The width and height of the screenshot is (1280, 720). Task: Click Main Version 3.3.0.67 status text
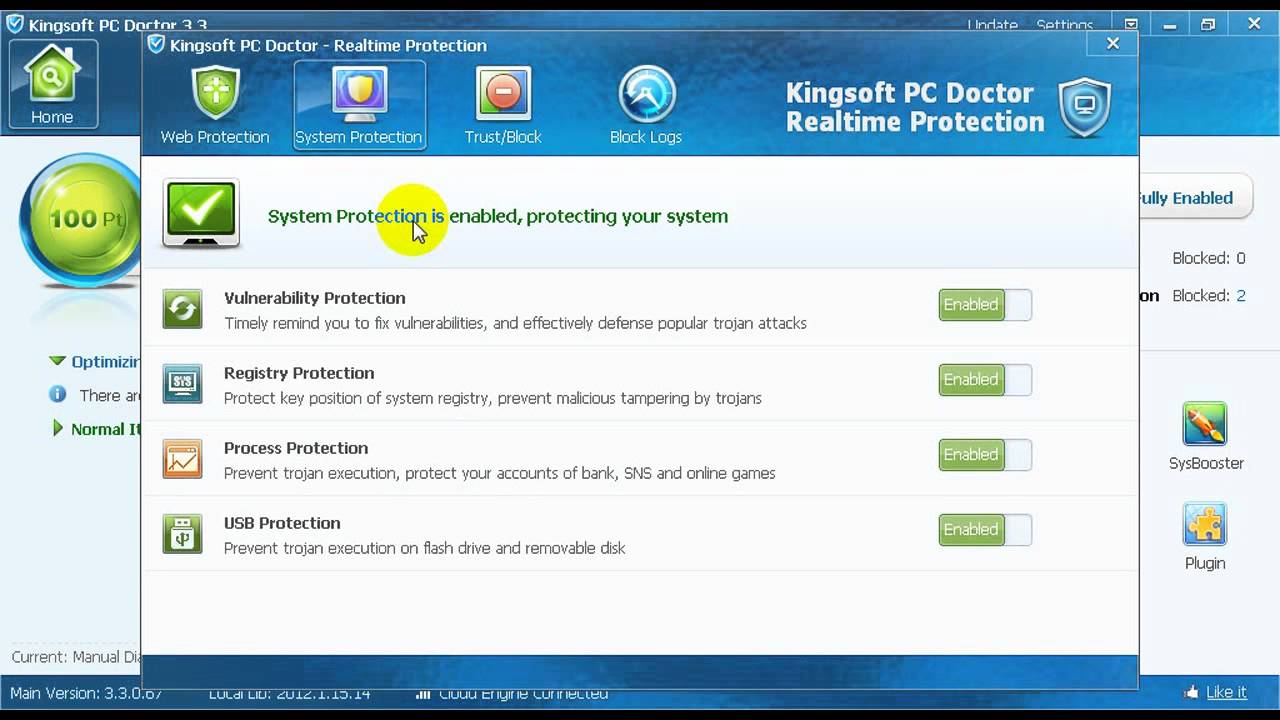click(x=86, y=693)
